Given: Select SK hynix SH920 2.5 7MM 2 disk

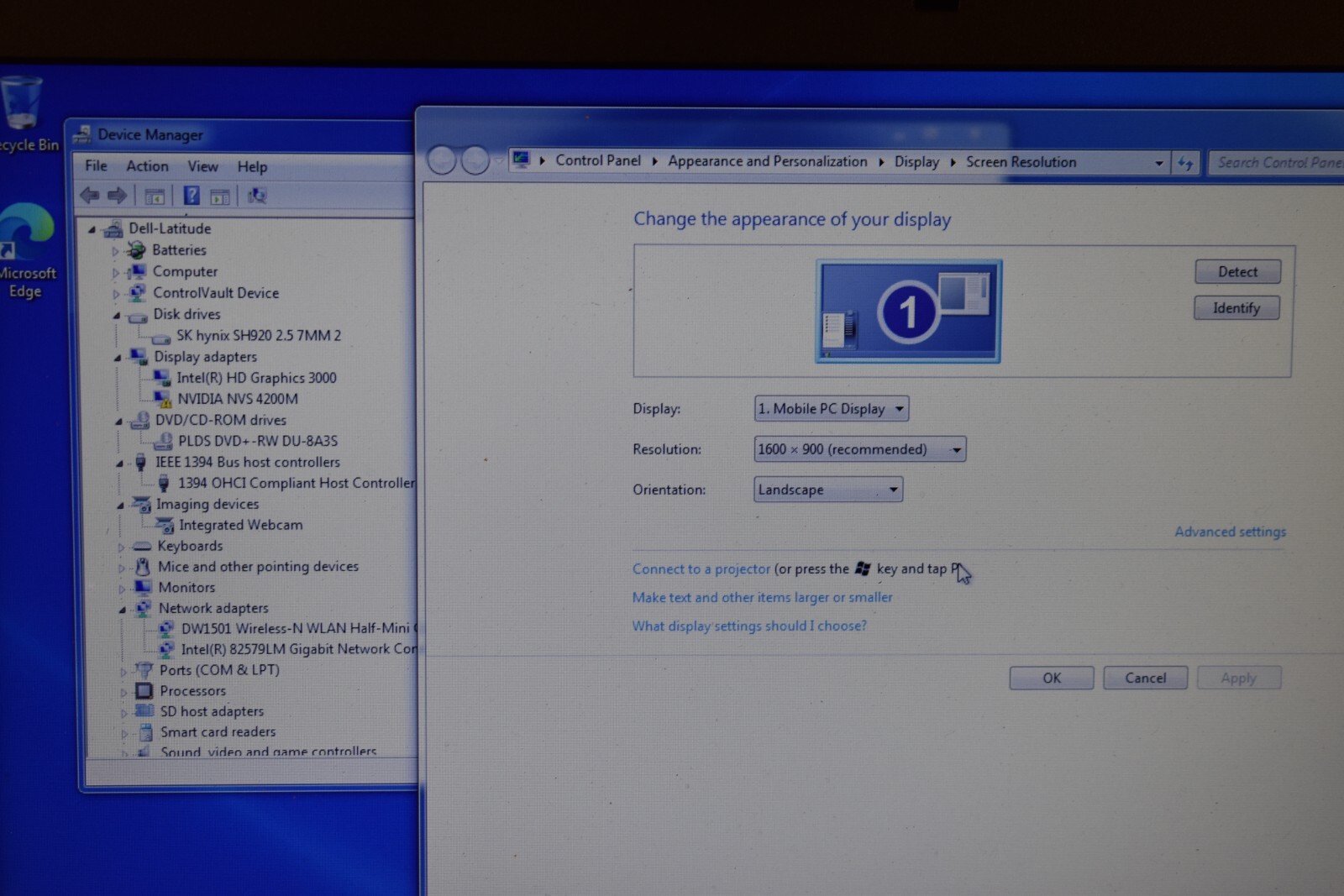Looking at the screenshot, I should pyautogui.click(x=259, y=336).
